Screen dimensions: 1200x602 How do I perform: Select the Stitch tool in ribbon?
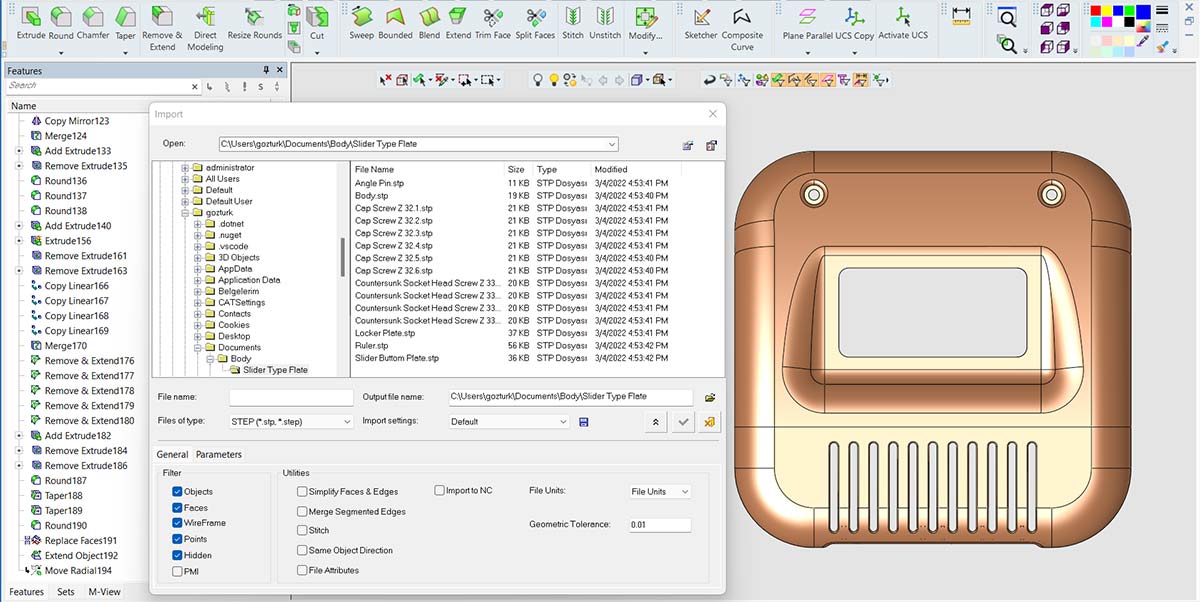point(573,23)
